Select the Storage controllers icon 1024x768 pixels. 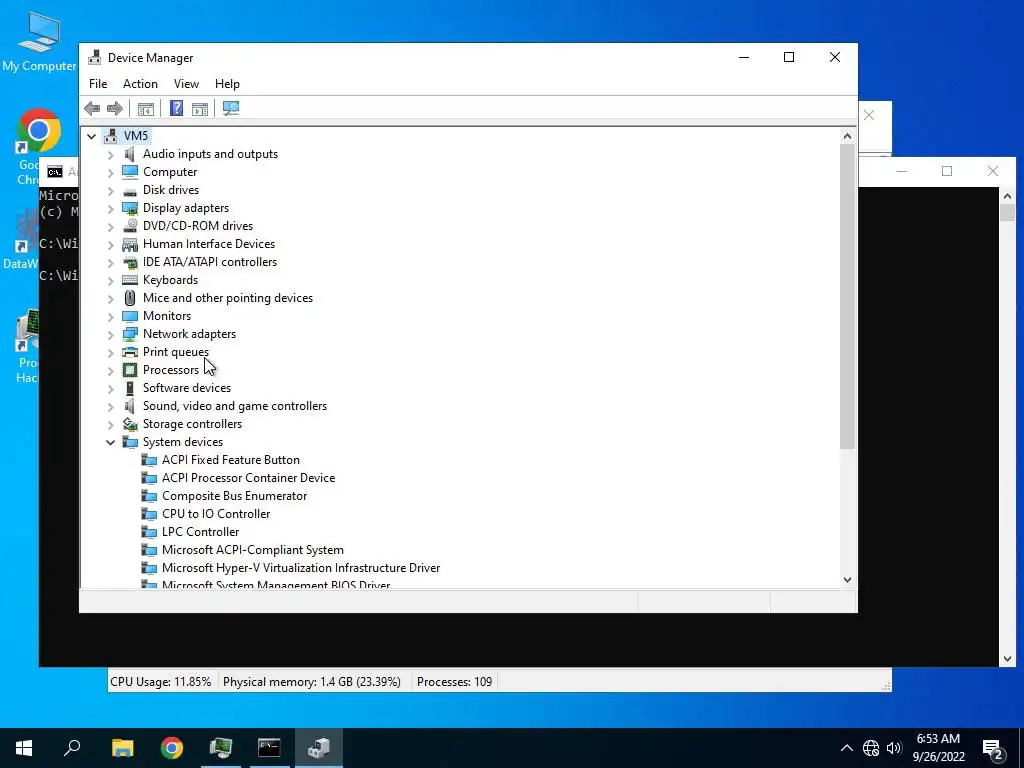130,424
